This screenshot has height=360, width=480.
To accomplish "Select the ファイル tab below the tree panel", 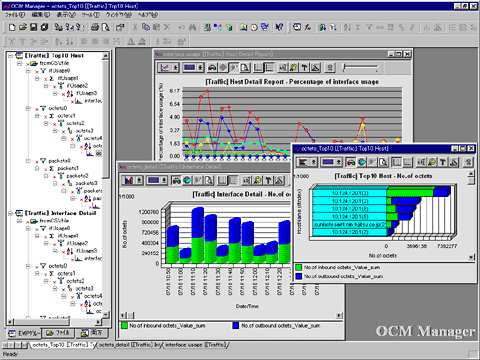I will pos(58,333).
